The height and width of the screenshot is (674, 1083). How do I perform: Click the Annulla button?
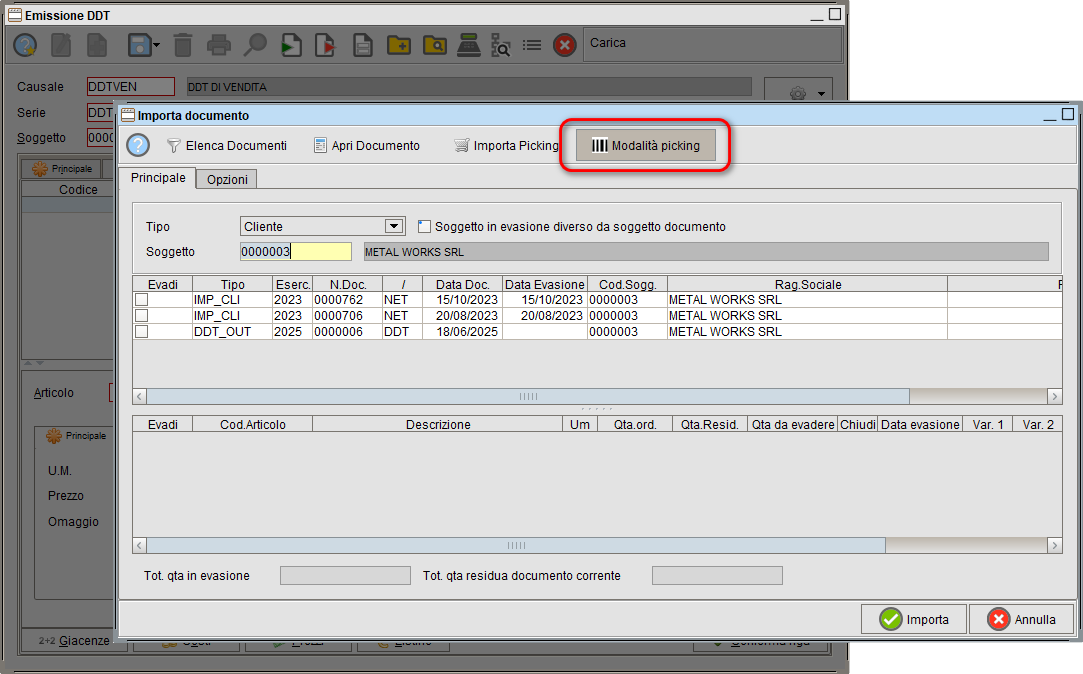click(1021, 619)
